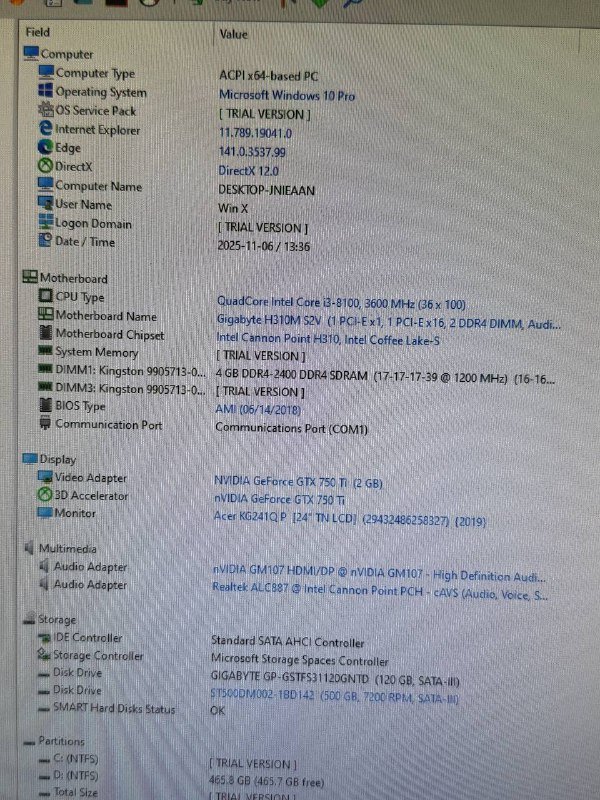The height and width of the screenshot is (800, 600).
Task: Open the Internet Explorer version 11.789.19041.0 link
Action: coord(255,133)
